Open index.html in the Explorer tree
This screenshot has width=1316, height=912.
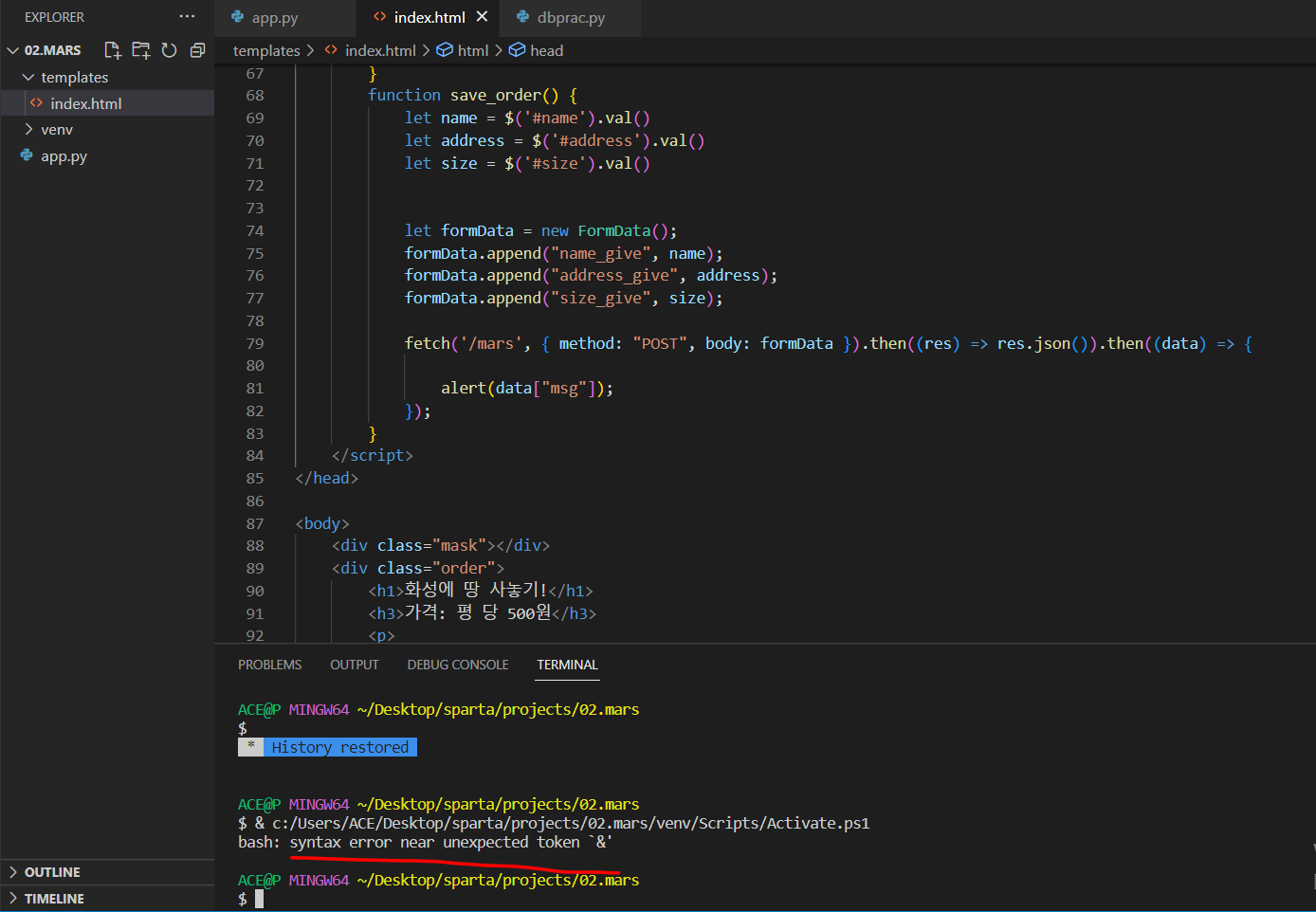(x=107, y=103)
